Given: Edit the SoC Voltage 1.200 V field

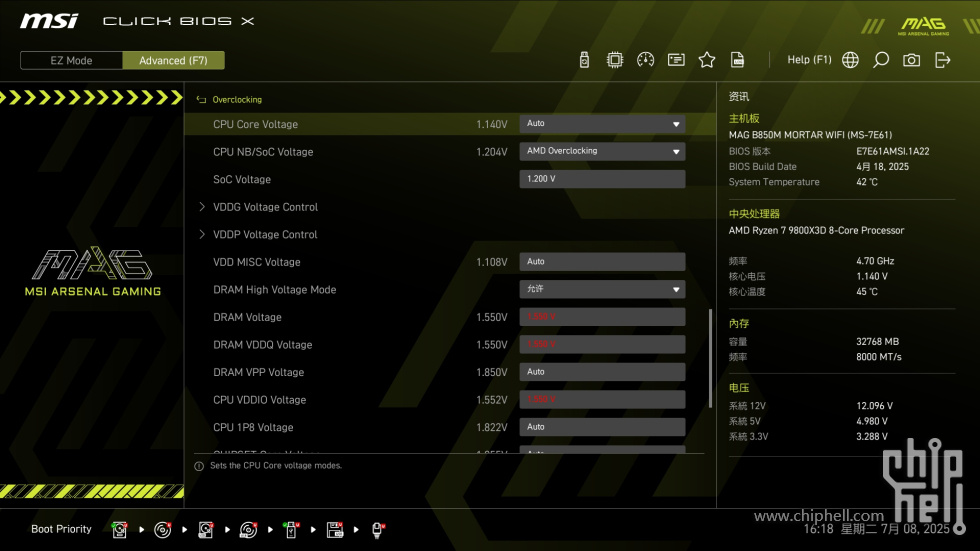Looking at the screenshot, I should point(602,179).
